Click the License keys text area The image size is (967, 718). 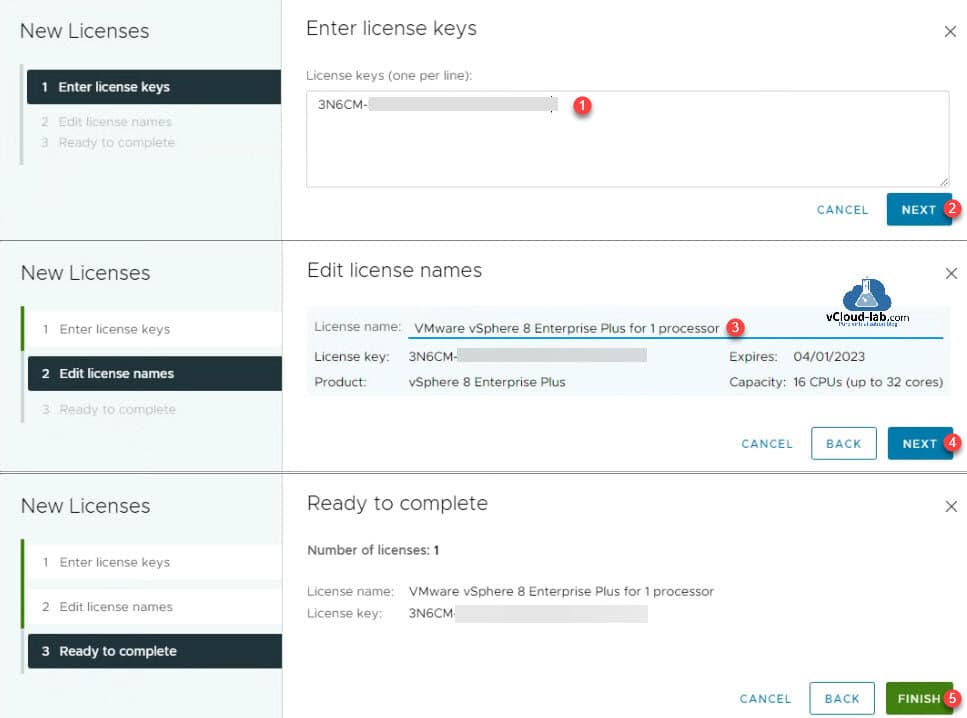(x=627, y=139)
